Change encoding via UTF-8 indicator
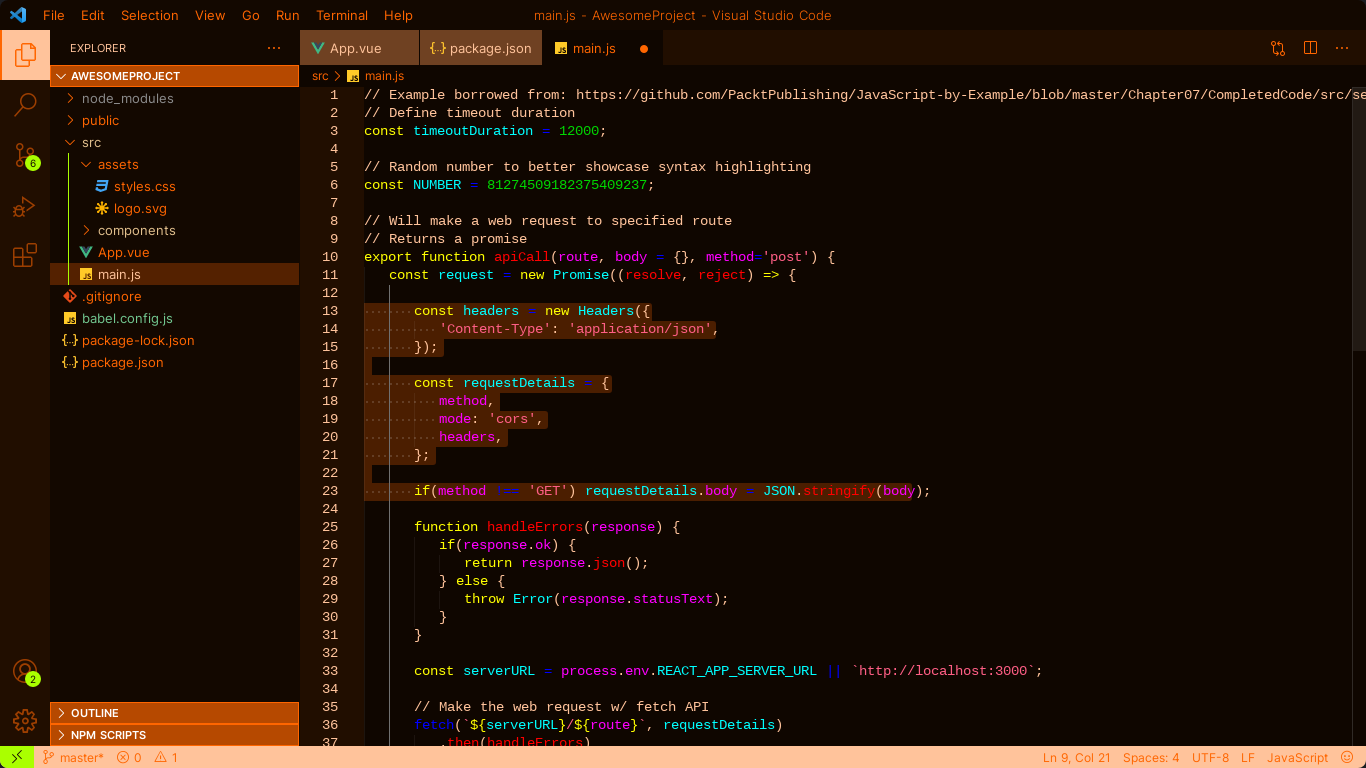The image size is (1366, 768). point(1210,757)
